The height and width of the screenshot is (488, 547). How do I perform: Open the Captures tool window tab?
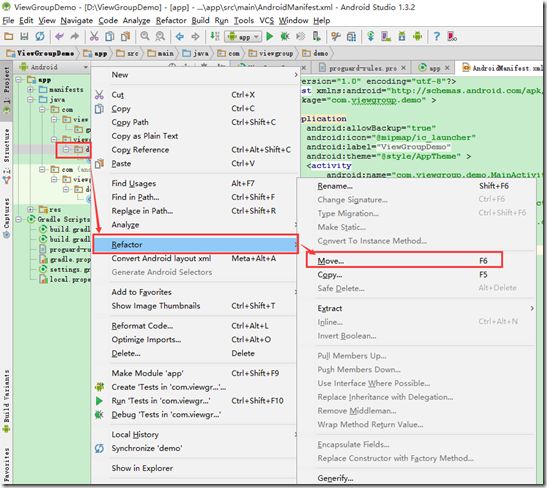[x=6, y=218]
